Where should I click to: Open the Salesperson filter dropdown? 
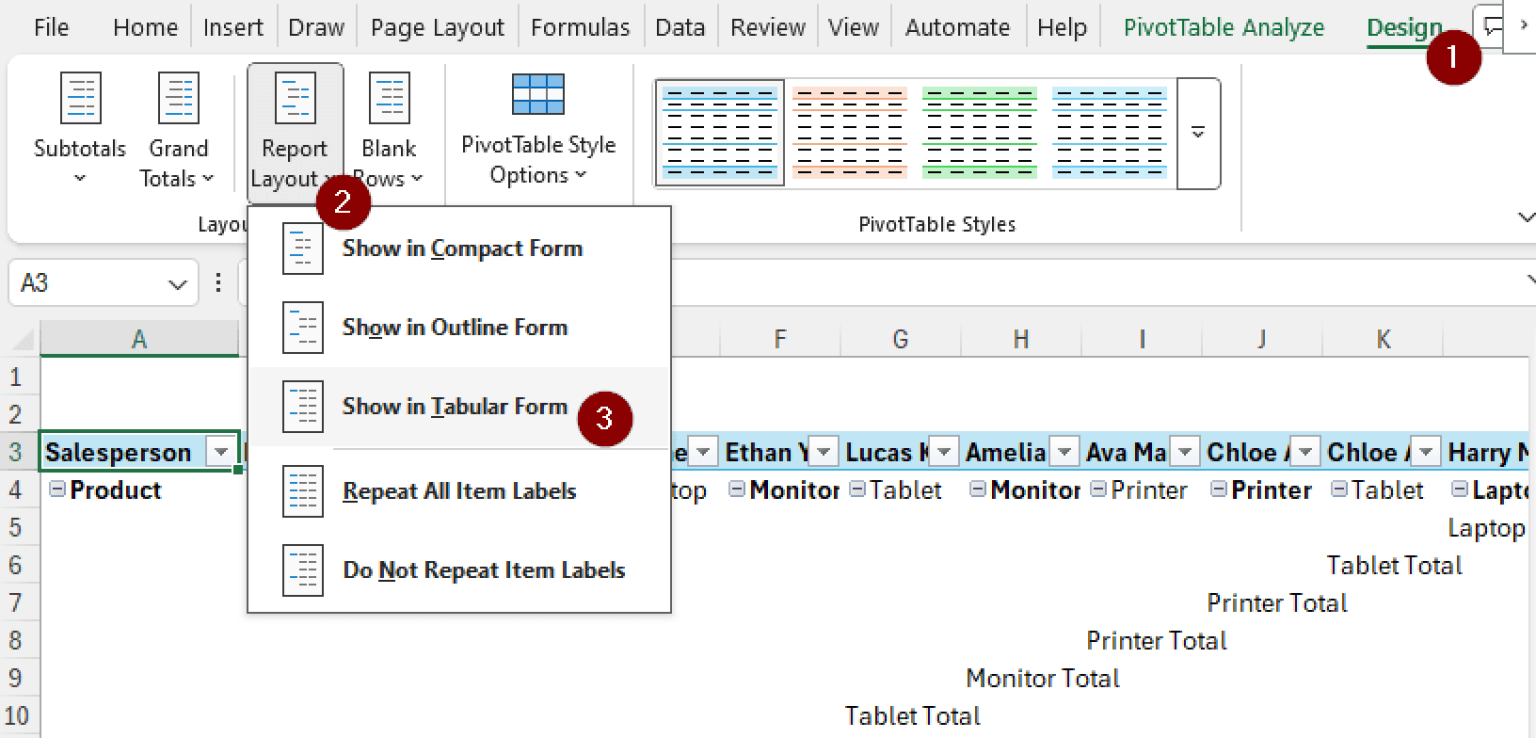pyautogui.click(x=220, y=453)
